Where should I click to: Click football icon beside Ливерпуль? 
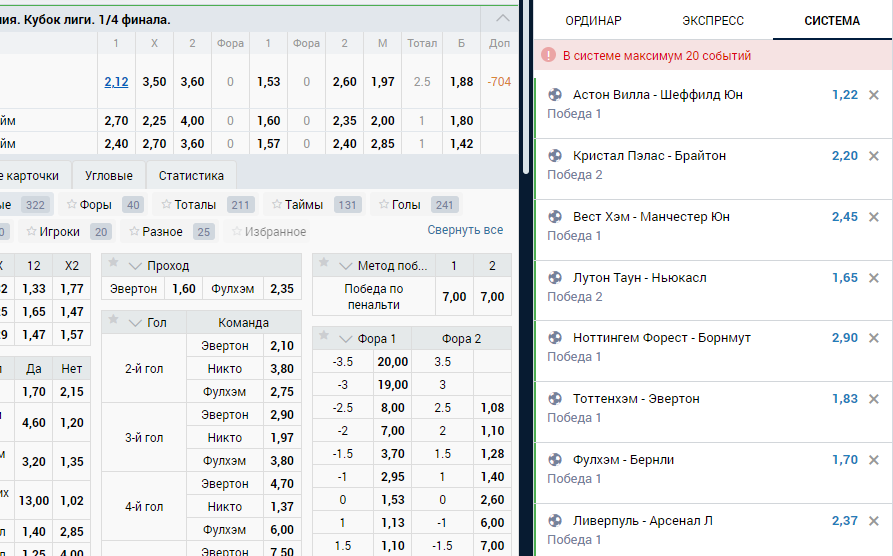click(555, 521)
